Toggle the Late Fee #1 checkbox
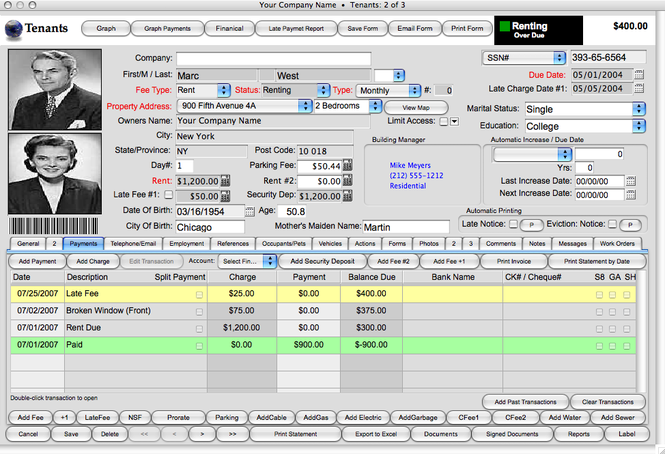The image size is (665, 454). 168,195
